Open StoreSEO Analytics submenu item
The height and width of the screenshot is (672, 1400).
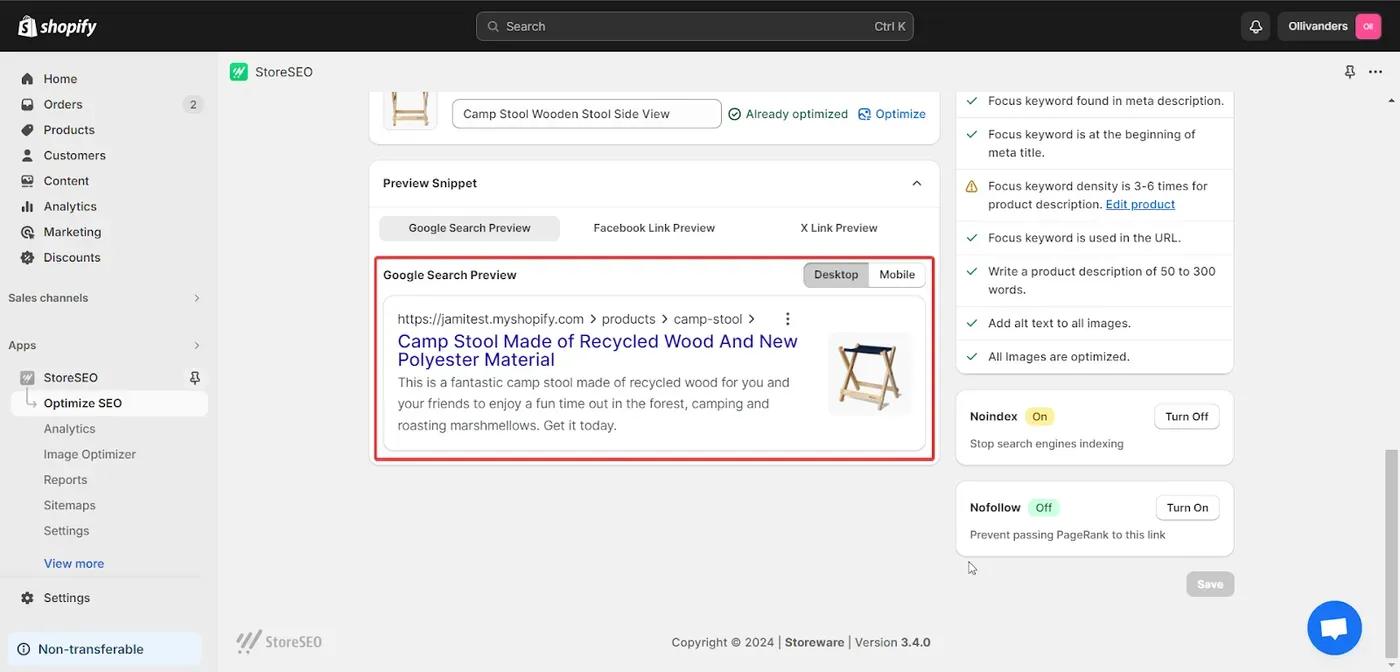(x=69, y=429)
